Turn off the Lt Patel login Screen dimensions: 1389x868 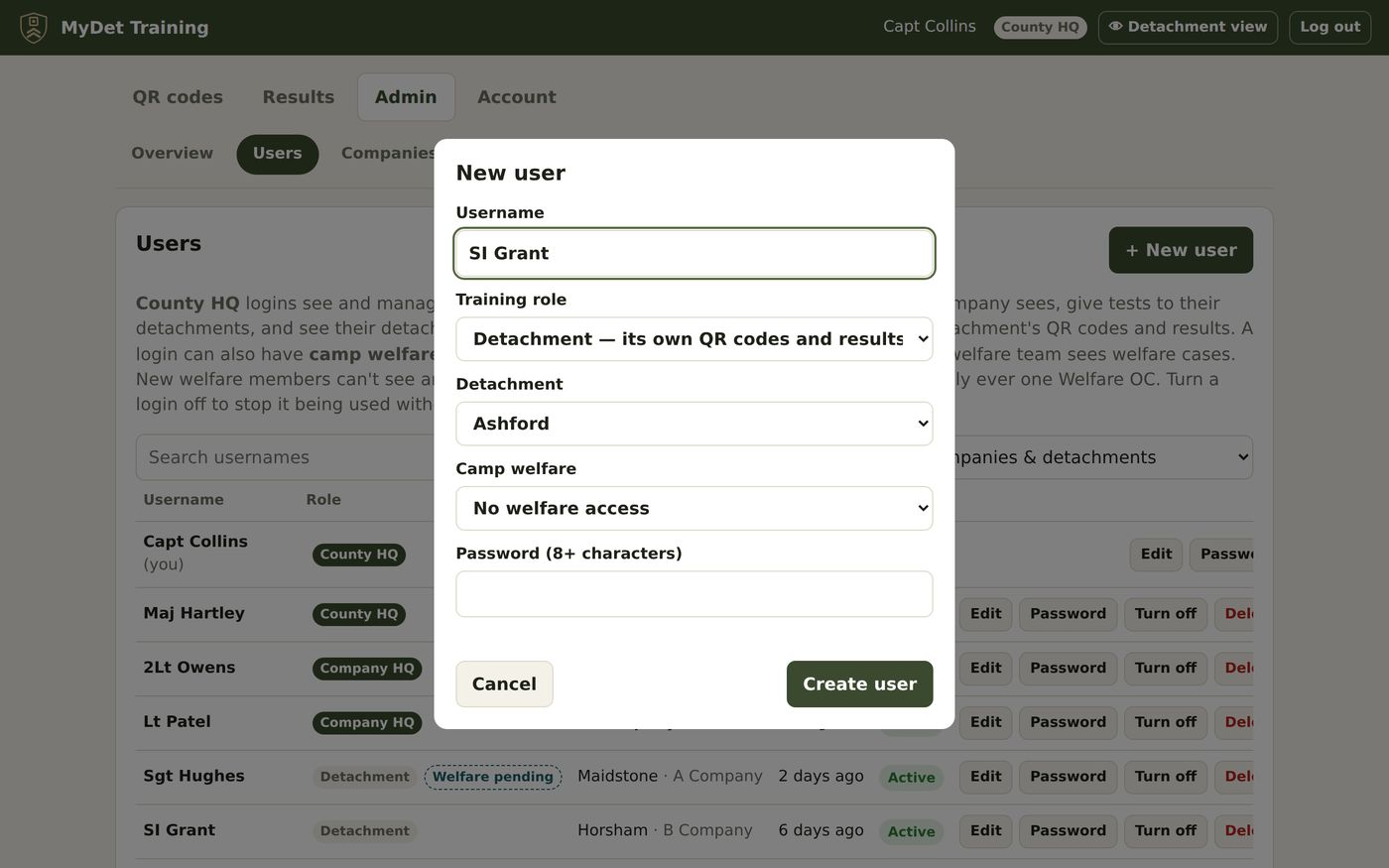pos(1166,723)
